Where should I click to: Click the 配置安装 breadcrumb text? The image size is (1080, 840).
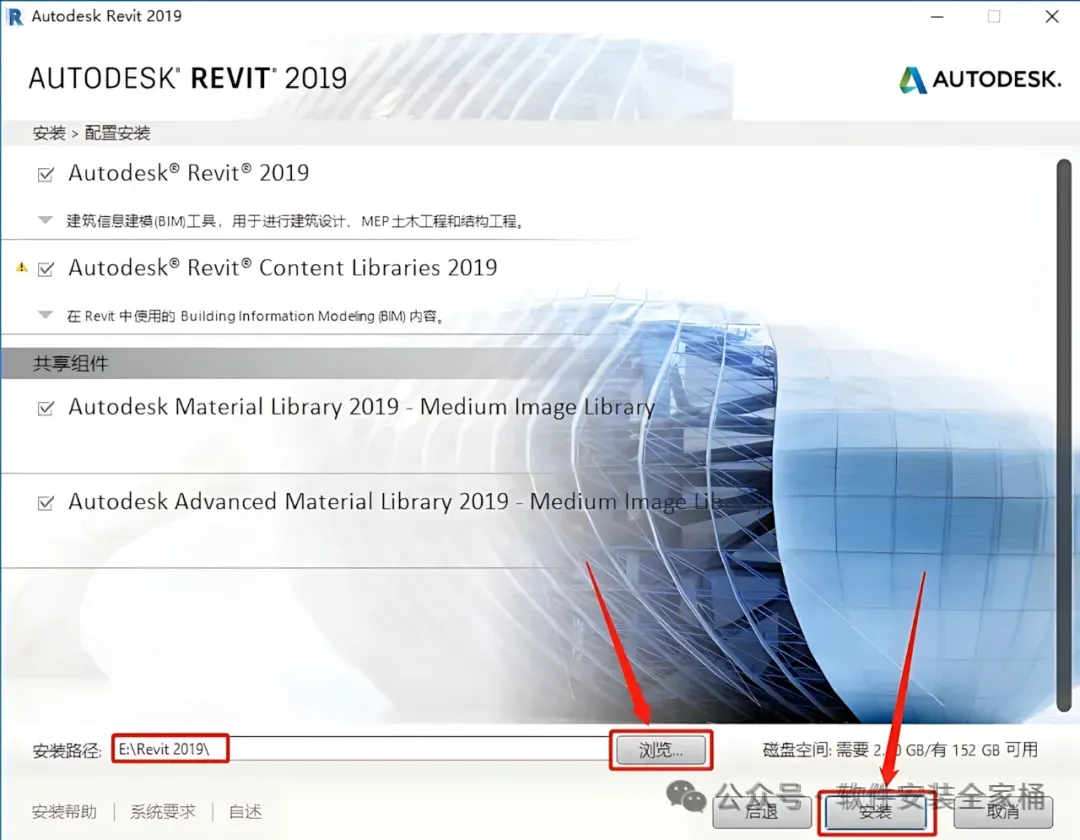tap(117, 133)
